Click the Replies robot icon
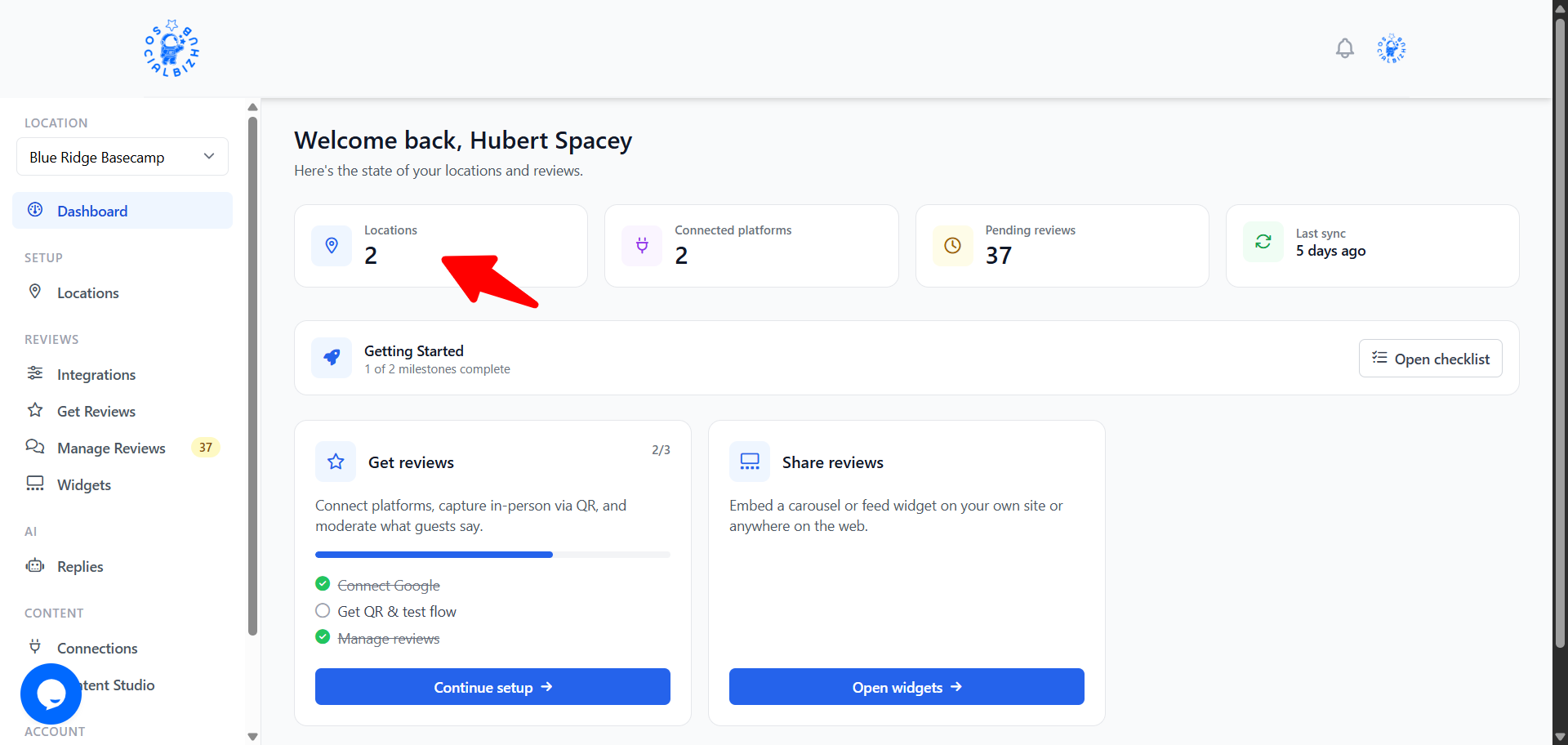The height and width of the screenshot is (745, 1568). (x=35, y=565)
